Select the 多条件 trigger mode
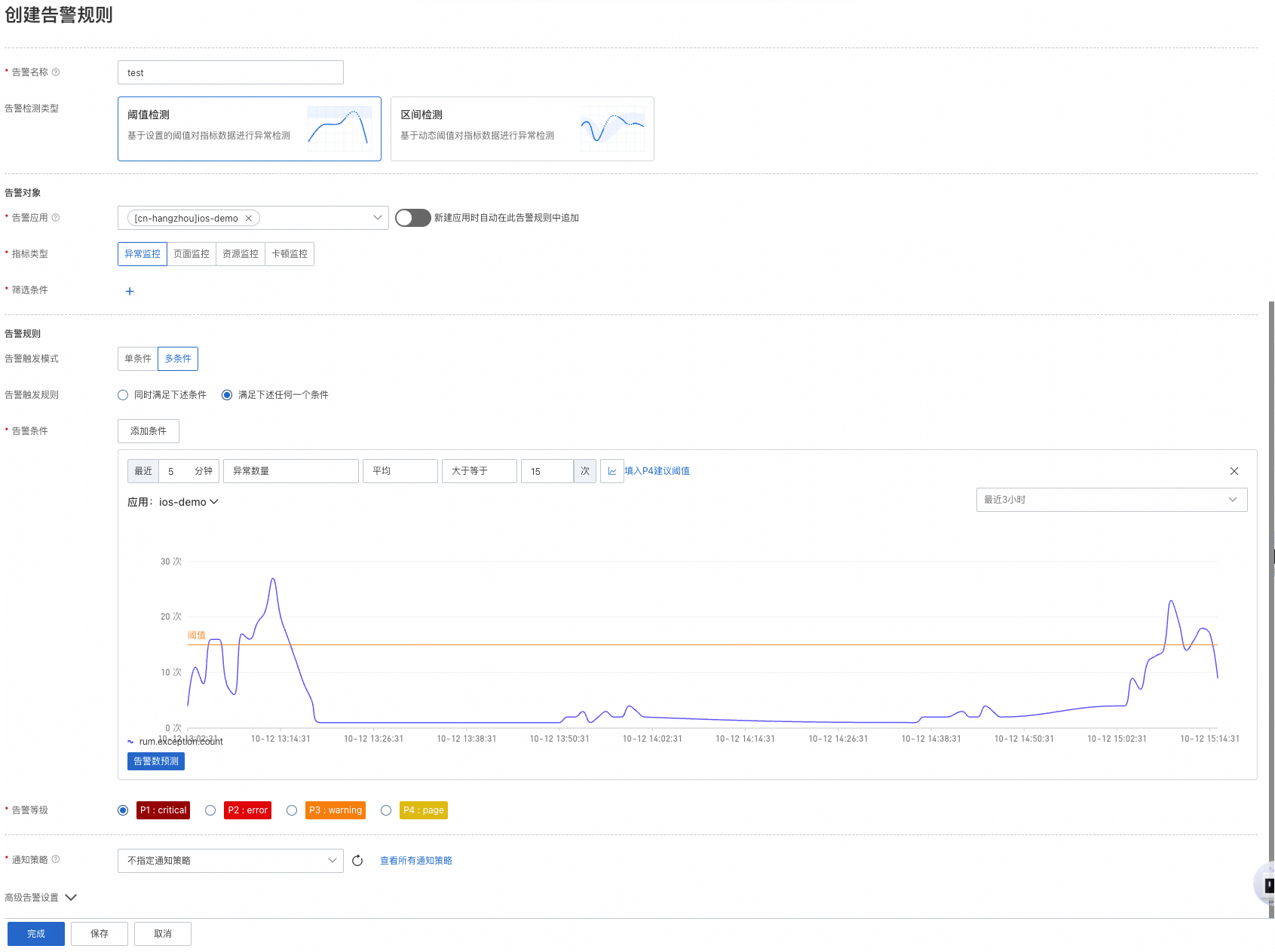Viewport: 1275px width, 952px height. point(178,359)
